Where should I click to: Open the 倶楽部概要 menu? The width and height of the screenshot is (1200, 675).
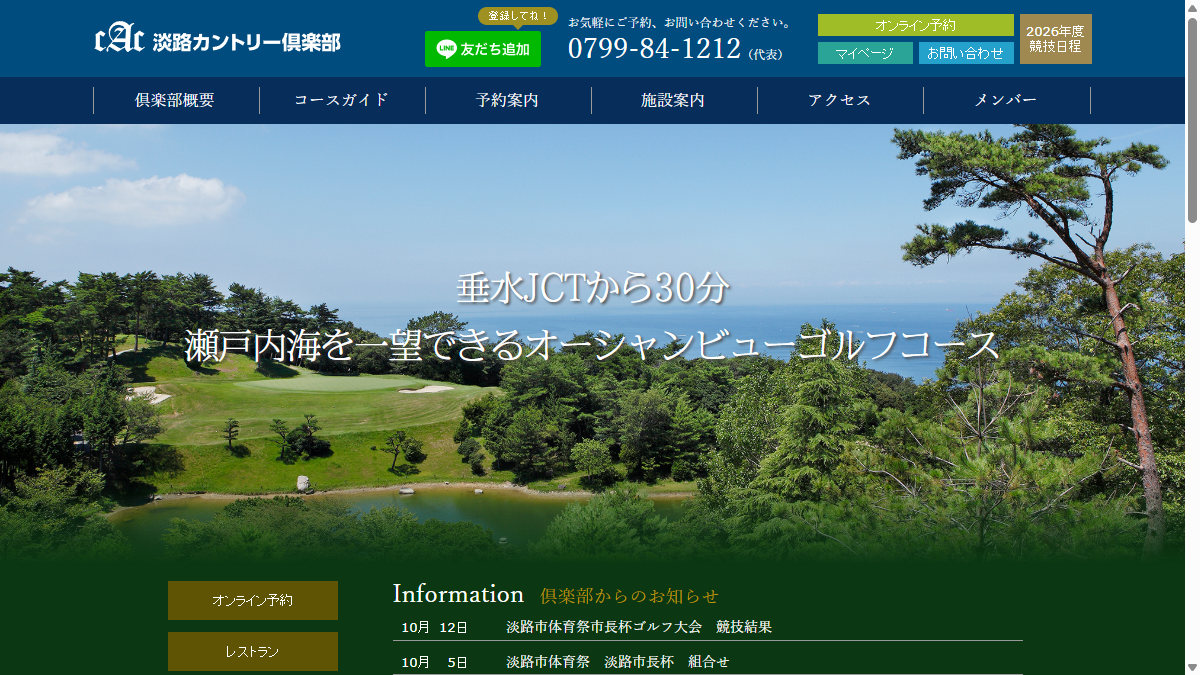[x=175, y=100]
